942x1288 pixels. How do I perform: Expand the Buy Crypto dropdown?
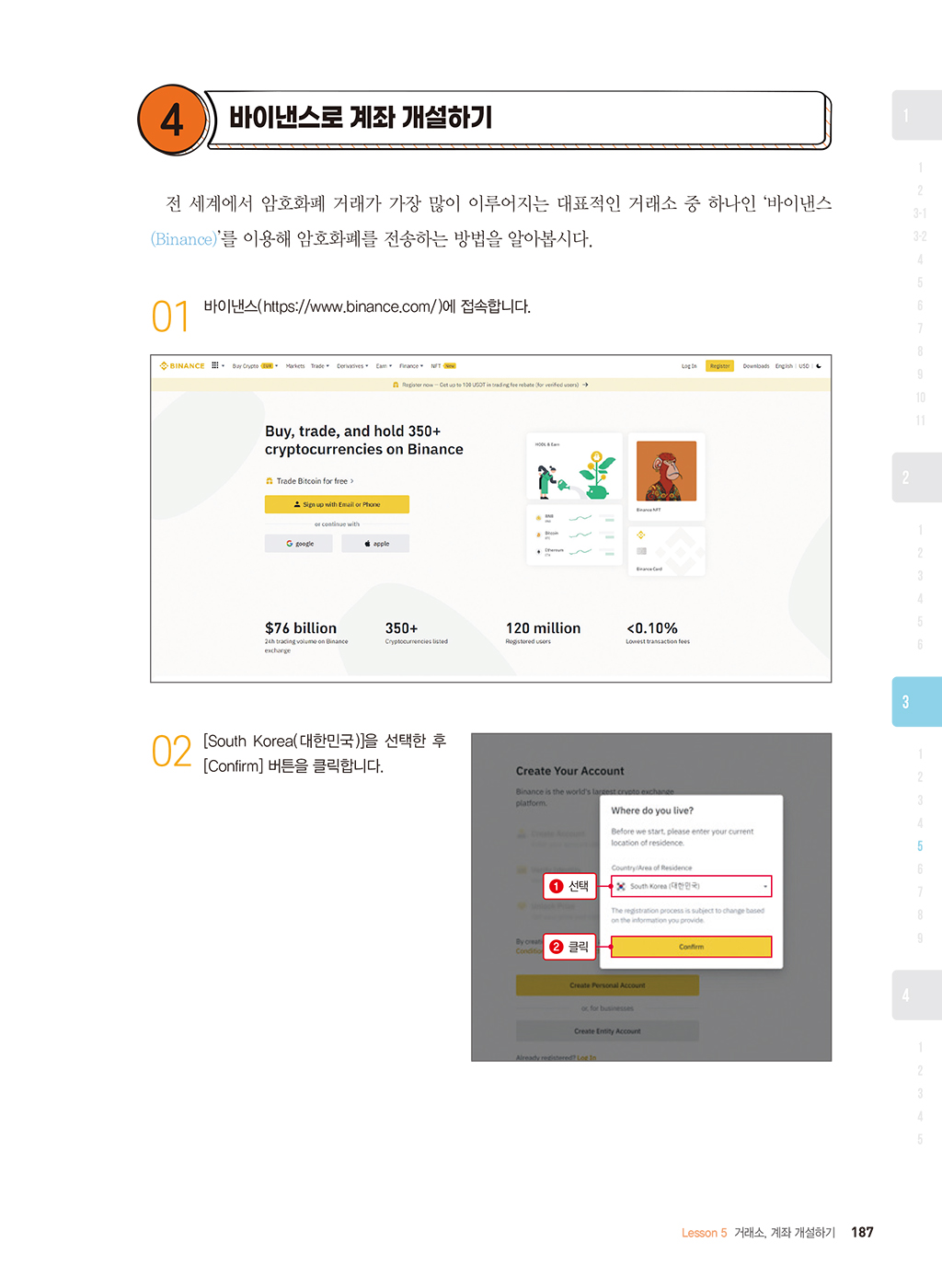tap(255, 366)
